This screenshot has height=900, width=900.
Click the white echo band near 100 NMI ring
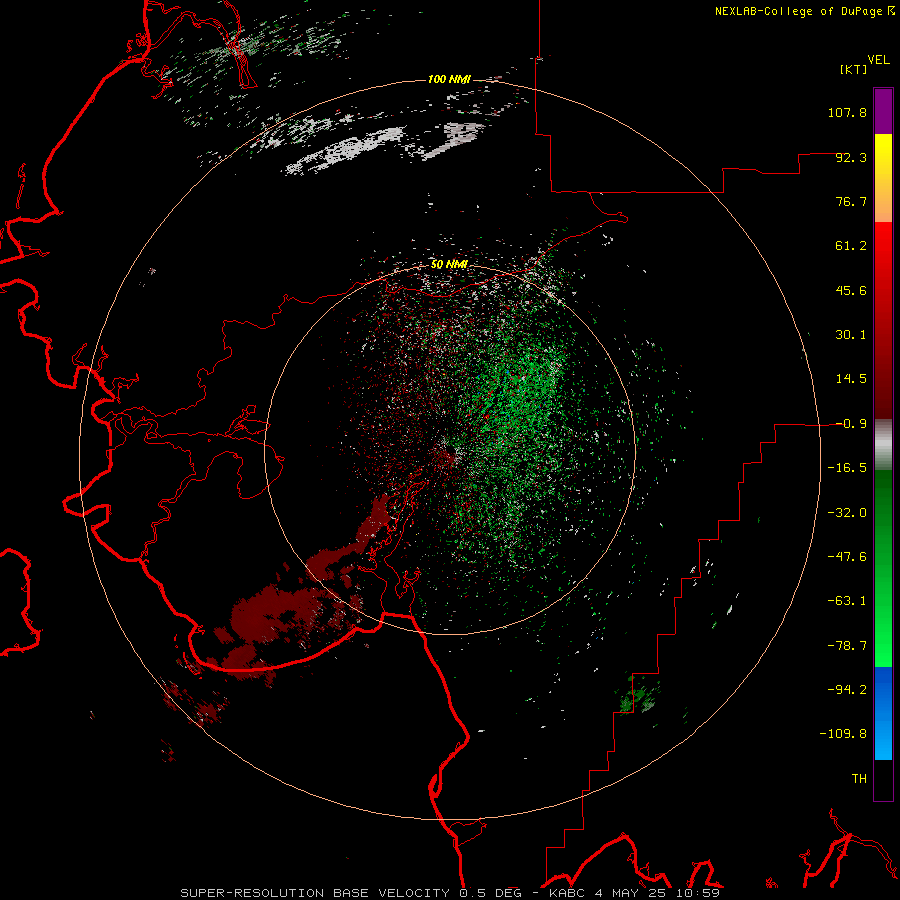[344, 150]
